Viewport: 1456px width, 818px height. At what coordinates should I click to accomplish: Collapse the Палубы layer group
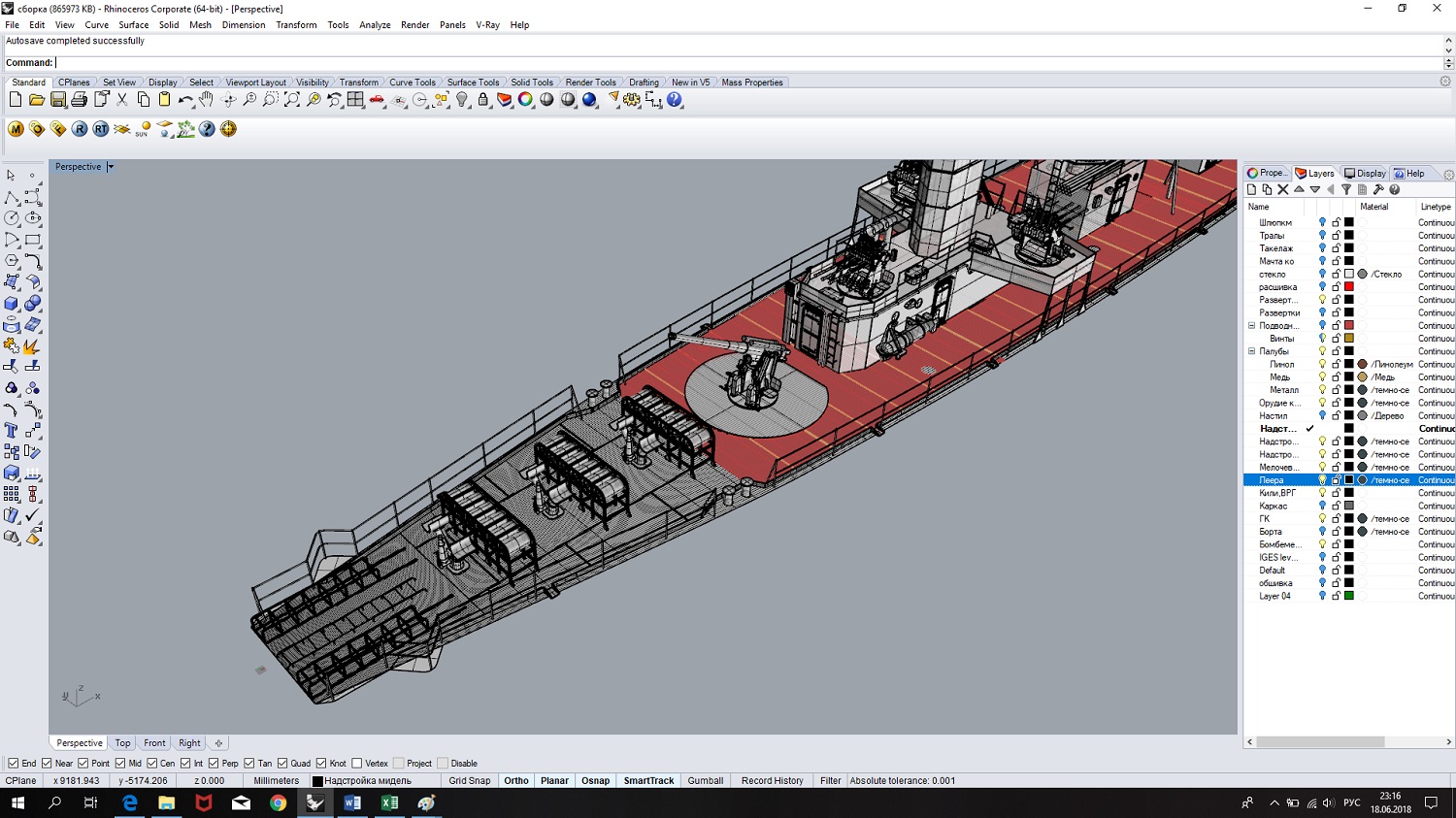pyautogui.click(x=1251, y=351)
